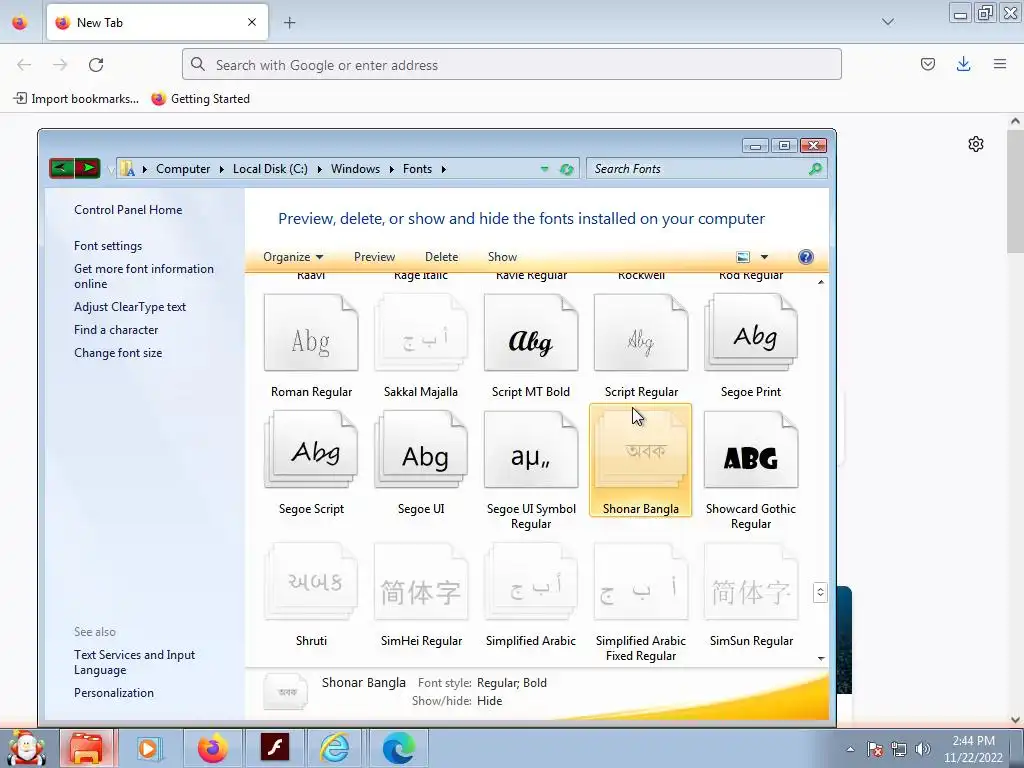Select the Segoe UI font icon
The image size is (1024, 768).
click(421, 450)
